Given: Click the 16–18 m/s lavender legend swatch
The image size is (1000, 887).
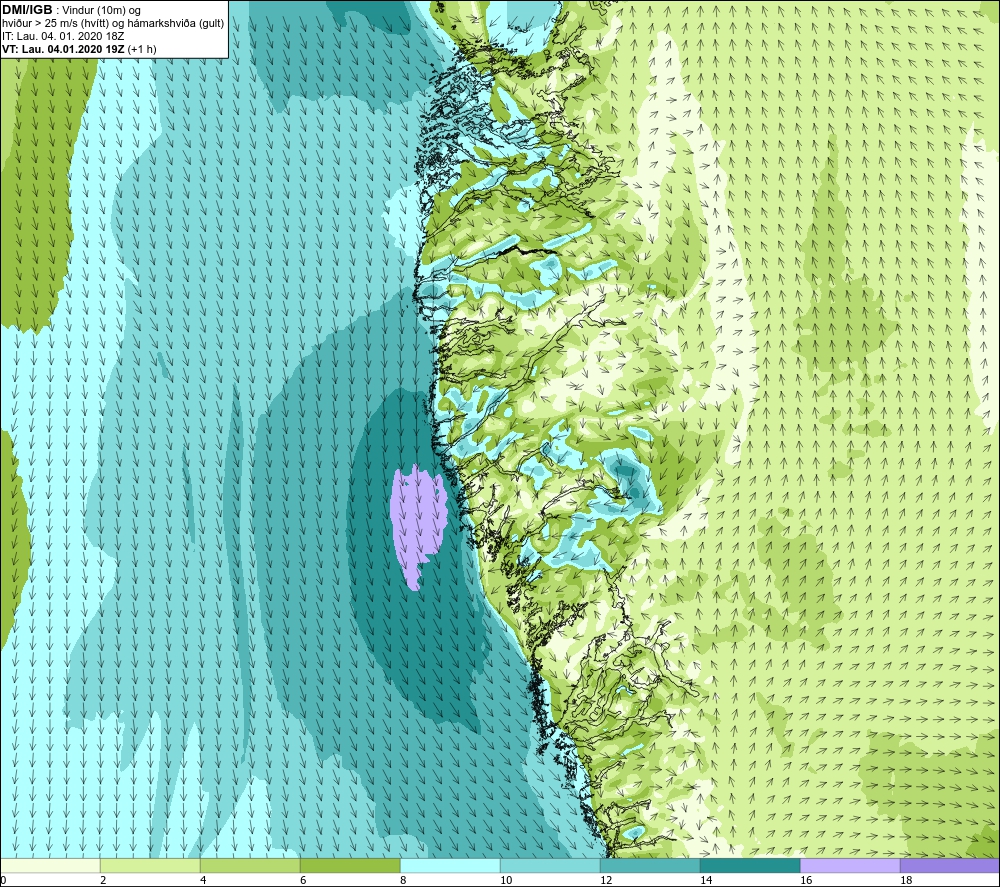Looking at the screenshot, I should 850,865.
